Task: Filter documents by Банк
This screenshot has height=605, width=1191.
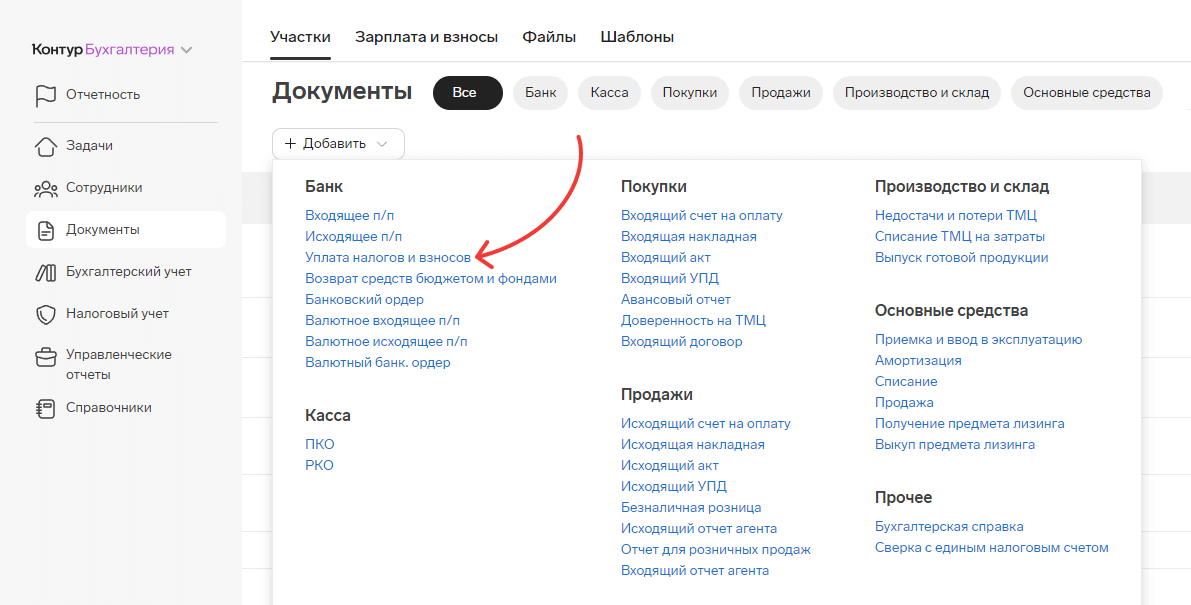Action: tap(541, 93)
